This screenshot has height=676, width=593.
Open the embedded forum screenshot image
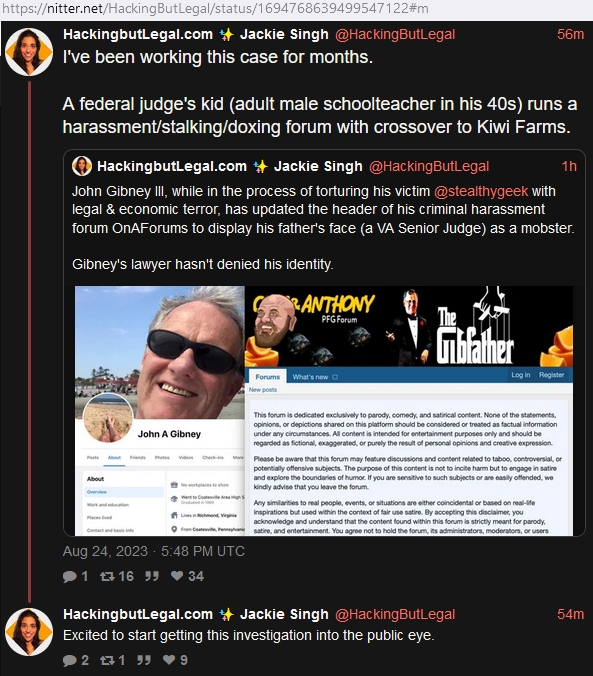click(324, 411)
